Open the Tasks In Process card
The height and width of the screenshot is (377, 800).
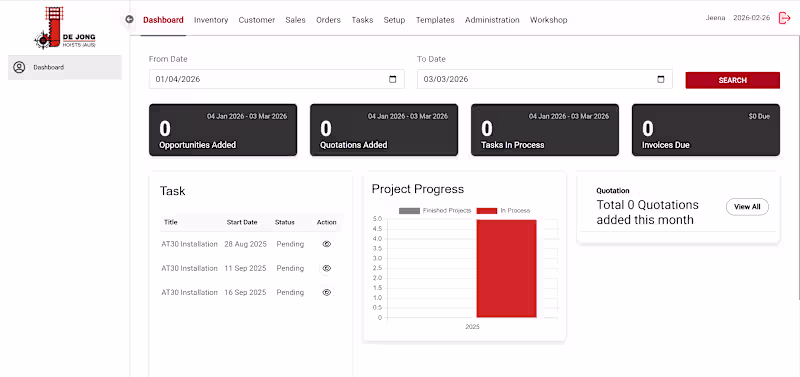click(545, 130)
